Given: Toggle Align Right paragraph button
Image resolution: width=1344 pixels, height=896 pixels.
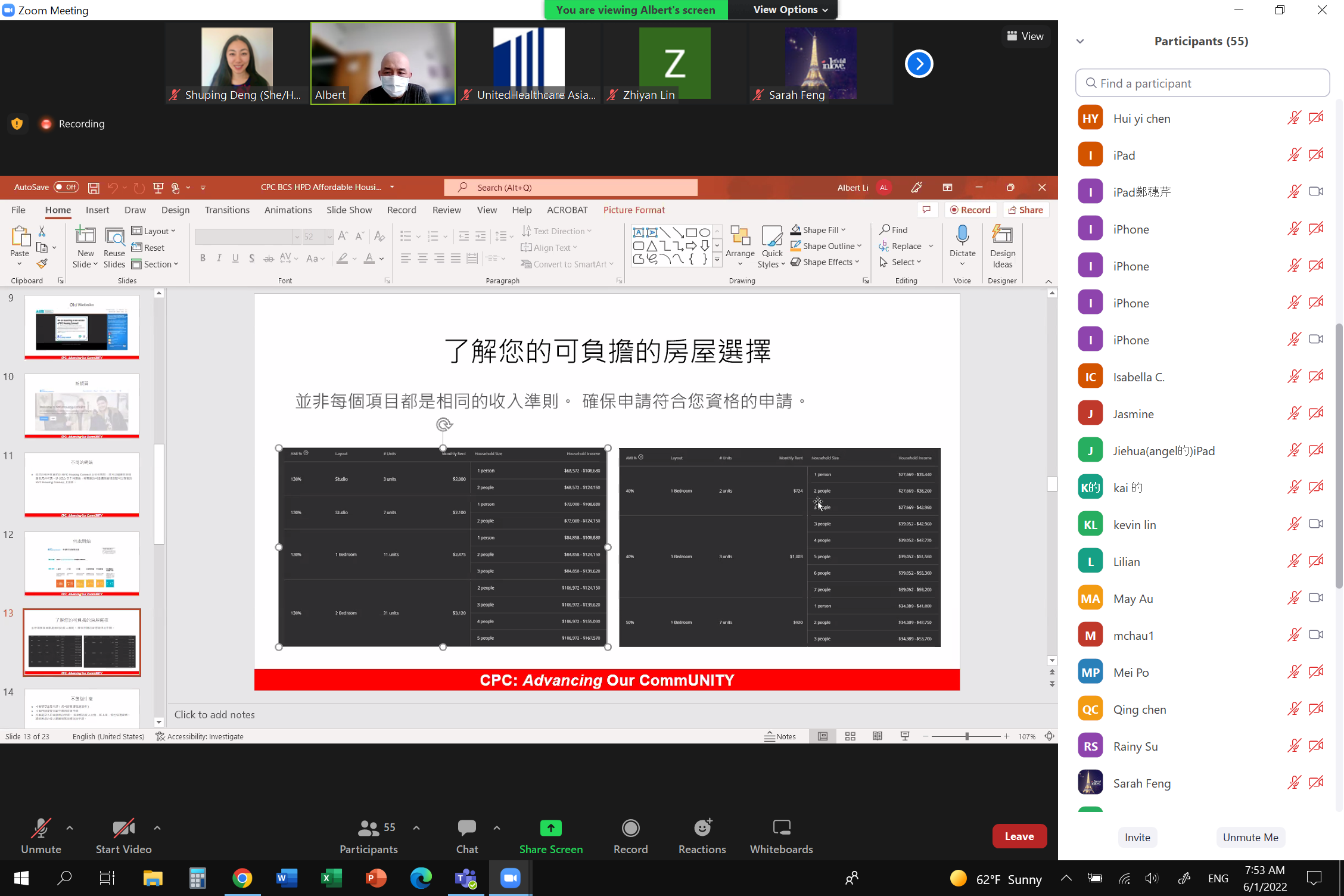Looking at the screenshot, I should [x=439, y=258].
